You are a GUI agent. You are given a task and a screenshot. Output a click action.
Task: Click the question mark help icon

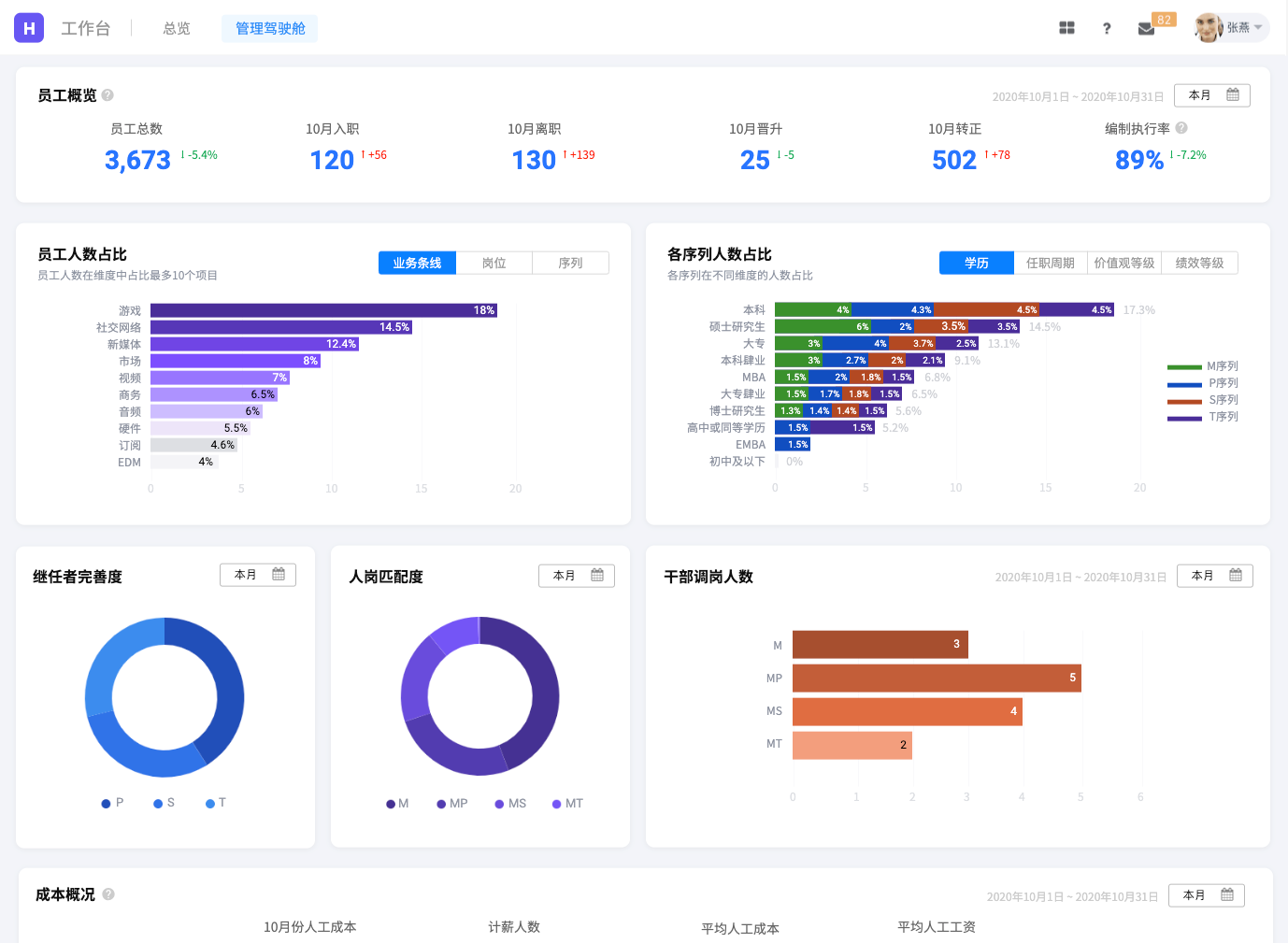click(x=1107, y=28)
